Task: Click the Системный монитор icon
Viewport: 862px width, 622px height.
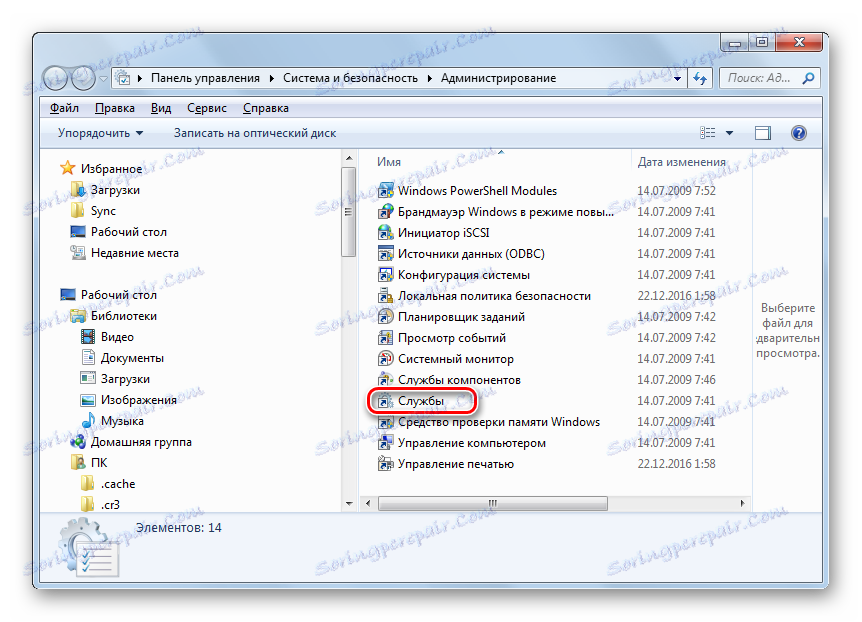Action: coord(385,359)
